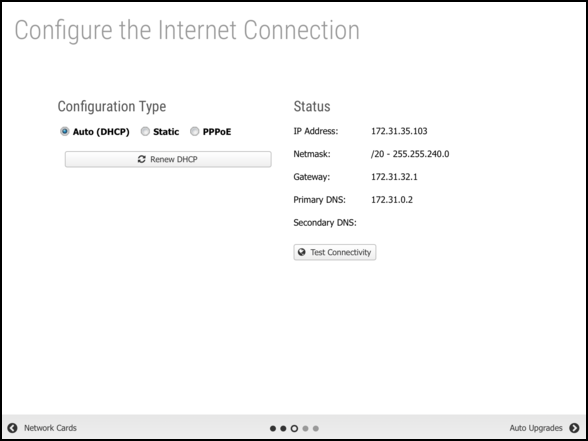Click the right arrow circle icon
Image resolution: width=588 pixels, height=441 pixels.
tap(574, 428)
